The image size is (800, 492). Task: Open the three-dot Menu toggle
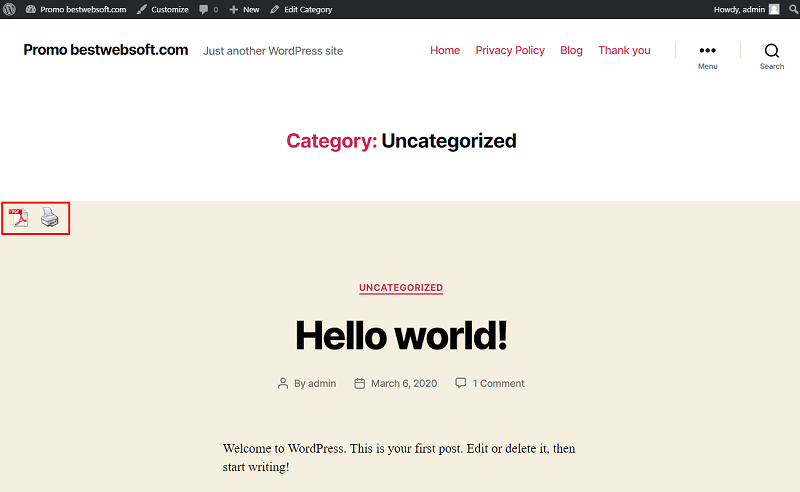click(x=708, y=56)
